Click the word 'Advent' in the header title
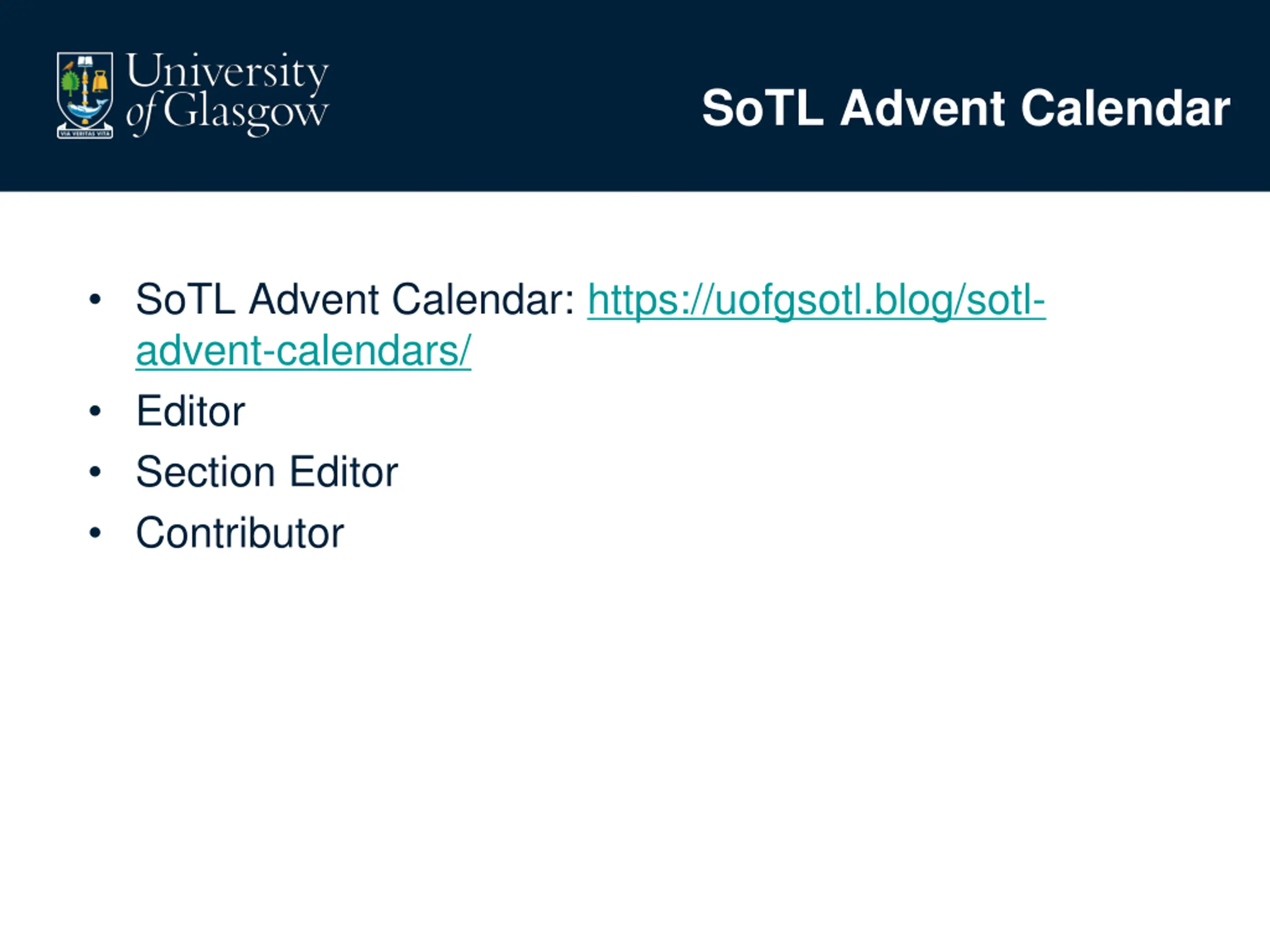This screenshot has width=1270, height=952. click(x=923, y=108)
